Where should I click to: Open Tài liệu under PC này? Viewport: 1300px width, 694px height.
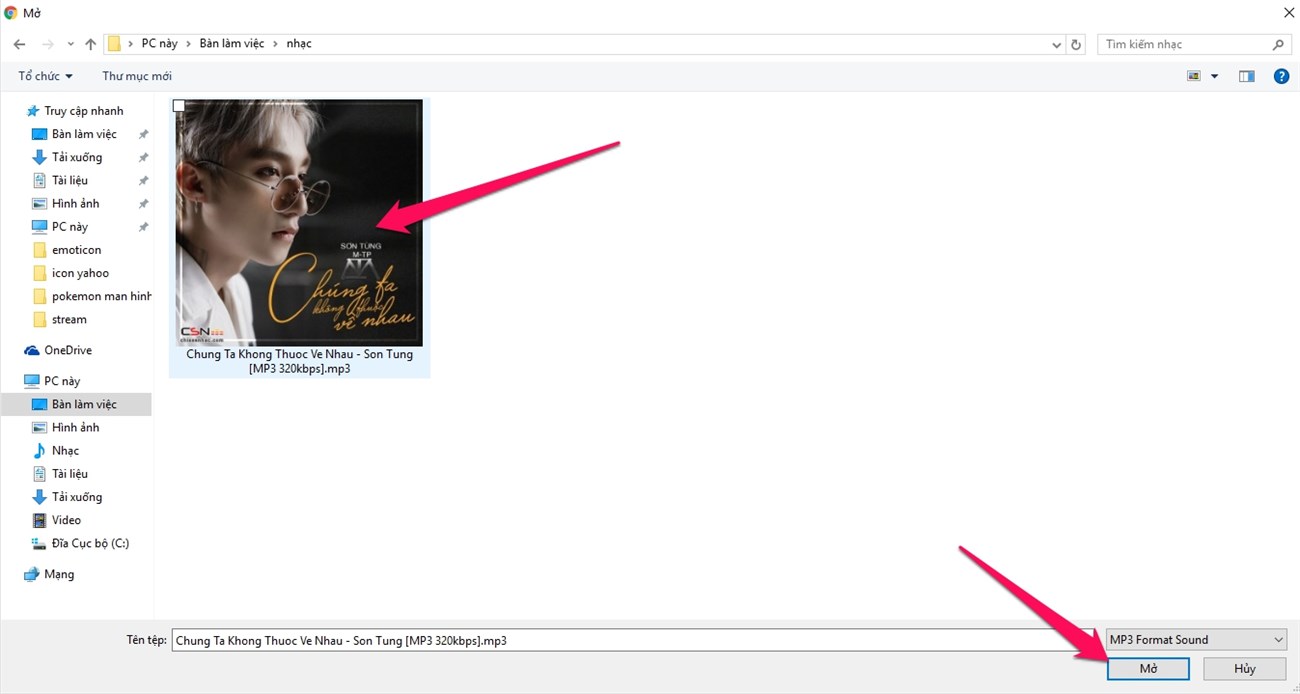tap(70, 473)
